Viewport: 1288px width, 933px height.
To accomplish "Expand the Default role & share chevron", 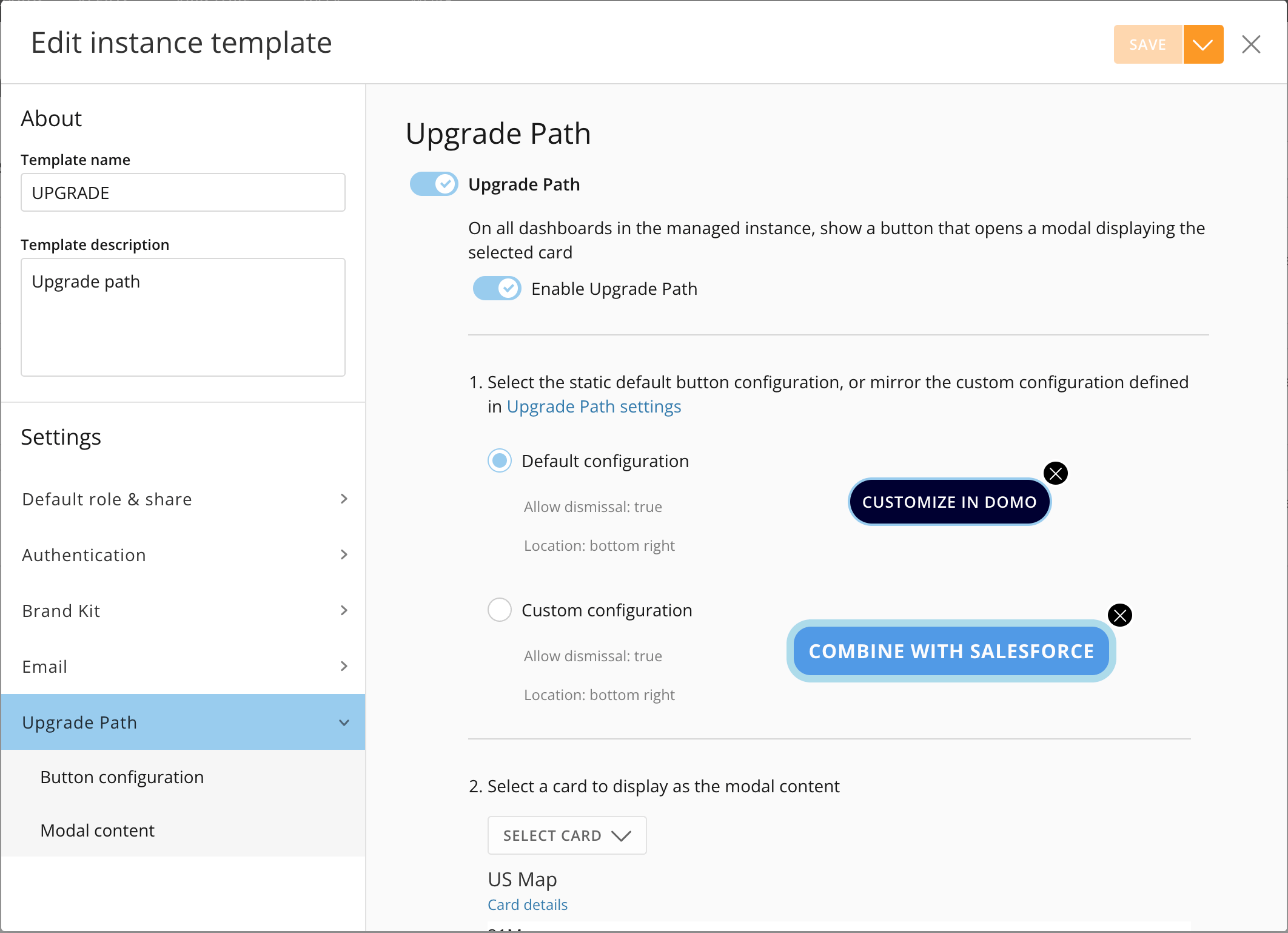I will tap(344, 499).
